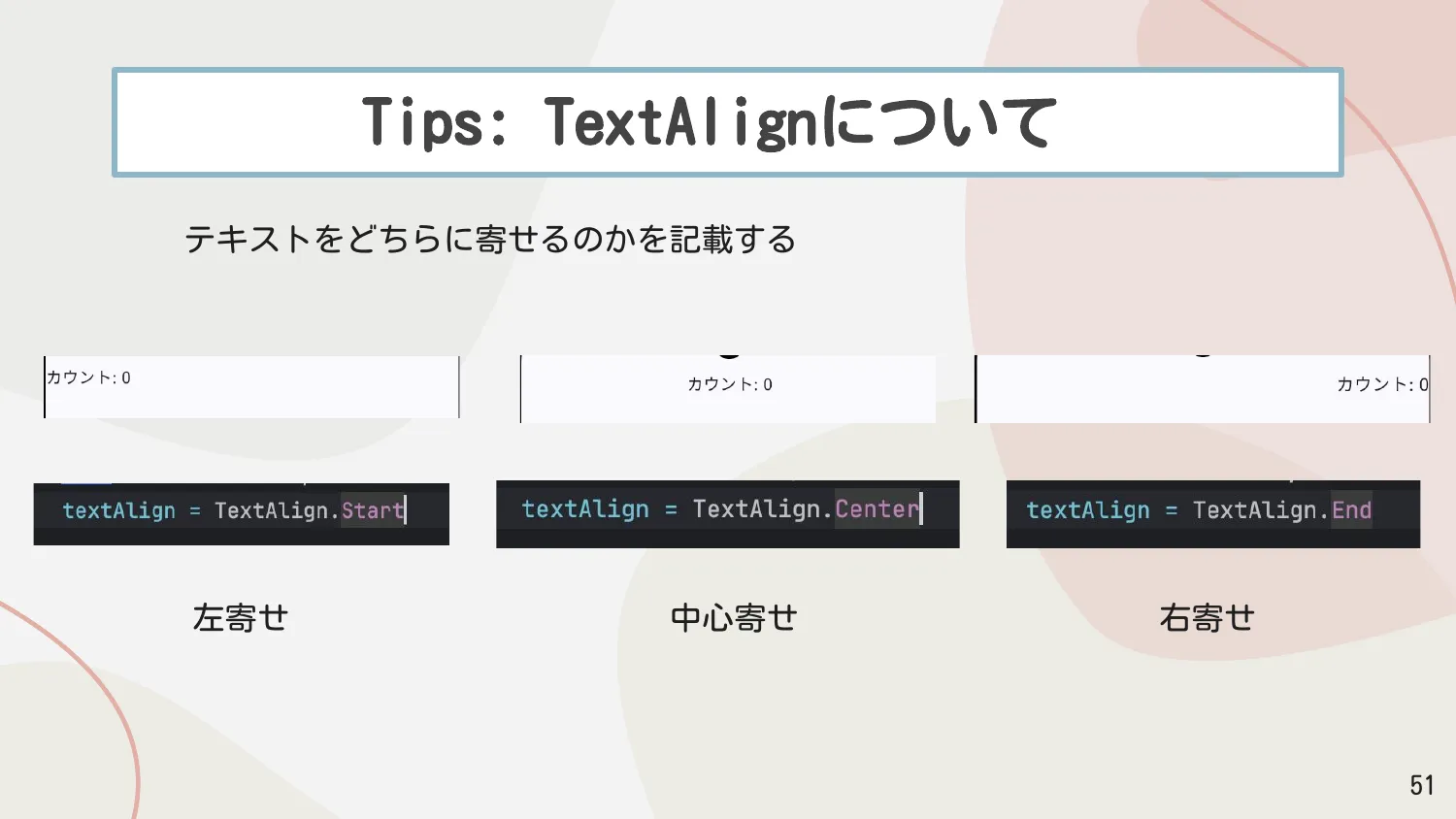Select the Center value in the code

point(877,508)
